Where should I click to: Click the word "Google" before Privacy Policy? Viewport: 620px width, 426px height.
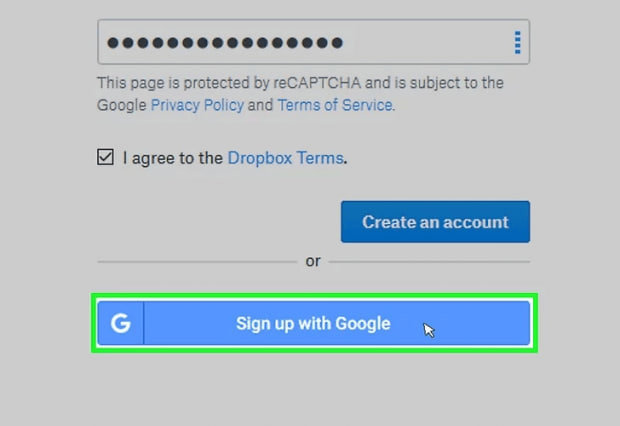coord(122,104)
